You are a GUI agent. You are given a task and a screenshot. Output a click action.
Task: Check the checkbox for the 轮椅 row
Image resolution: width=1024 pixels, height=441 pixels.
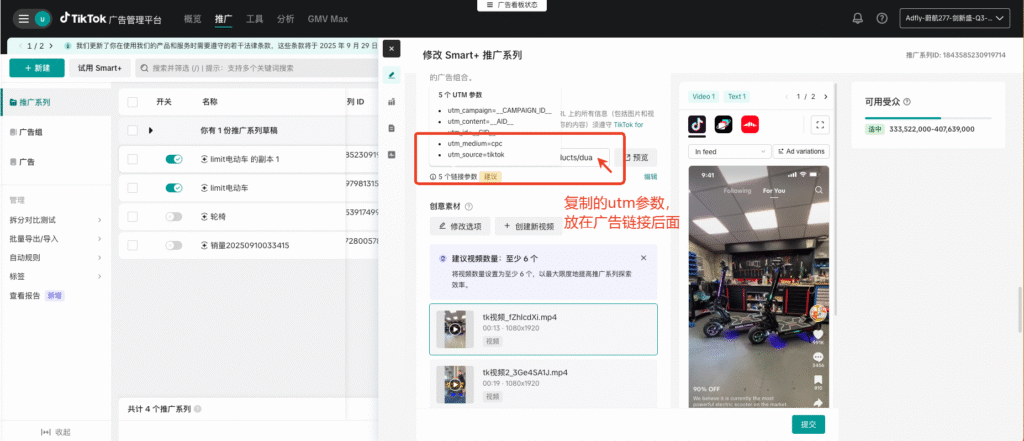click(x=133, y=216)
